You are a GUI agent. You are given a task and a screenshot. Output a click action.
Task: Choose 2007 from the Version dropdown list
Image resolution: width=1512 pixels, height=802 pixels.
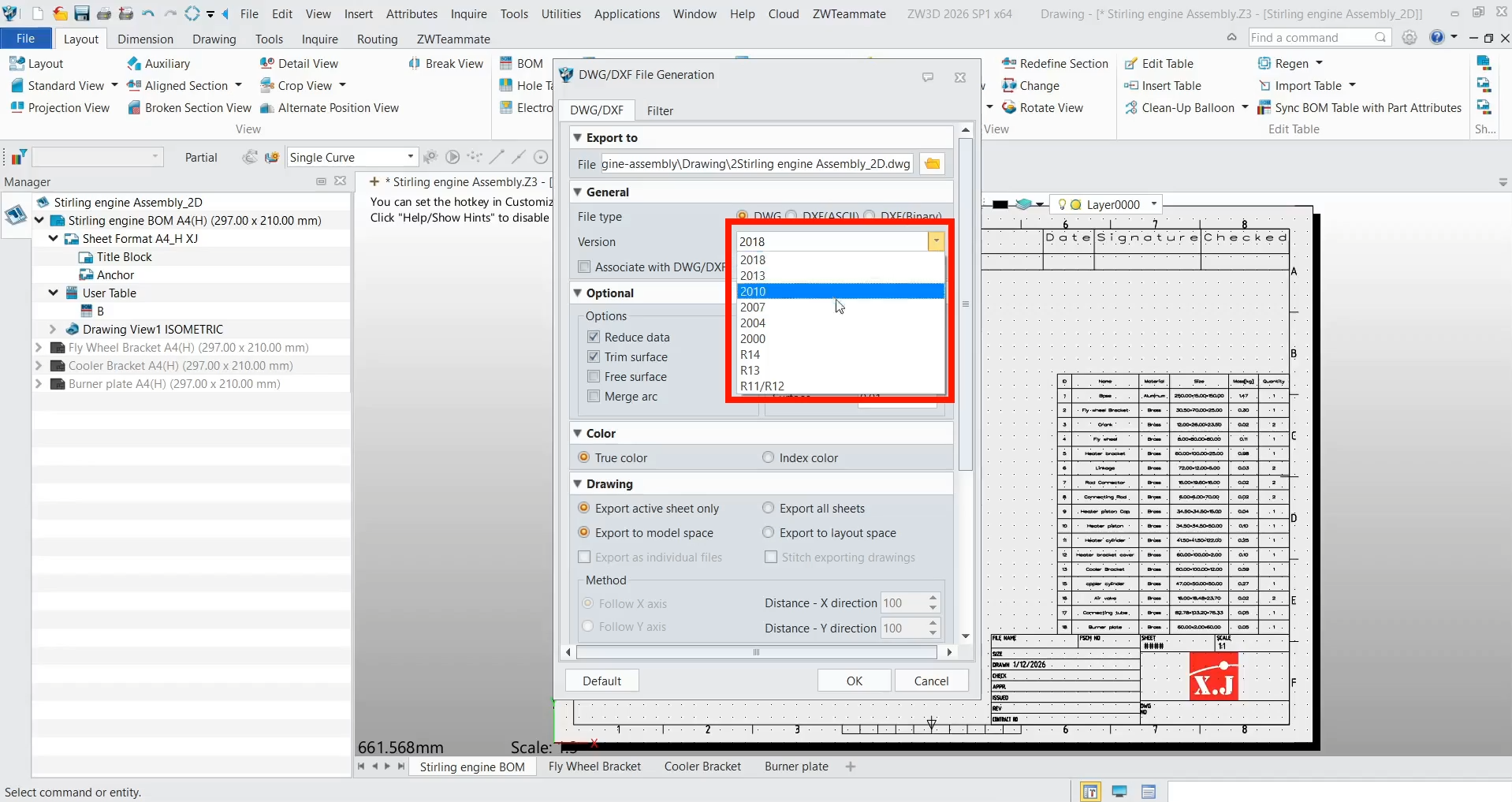pos(753,307)
